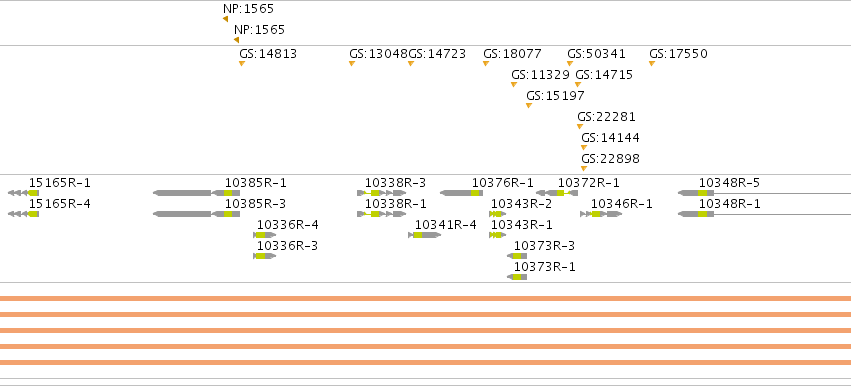Select the 10336R-4 transcript glyph

pyautogui.click(x=265, y=235)
